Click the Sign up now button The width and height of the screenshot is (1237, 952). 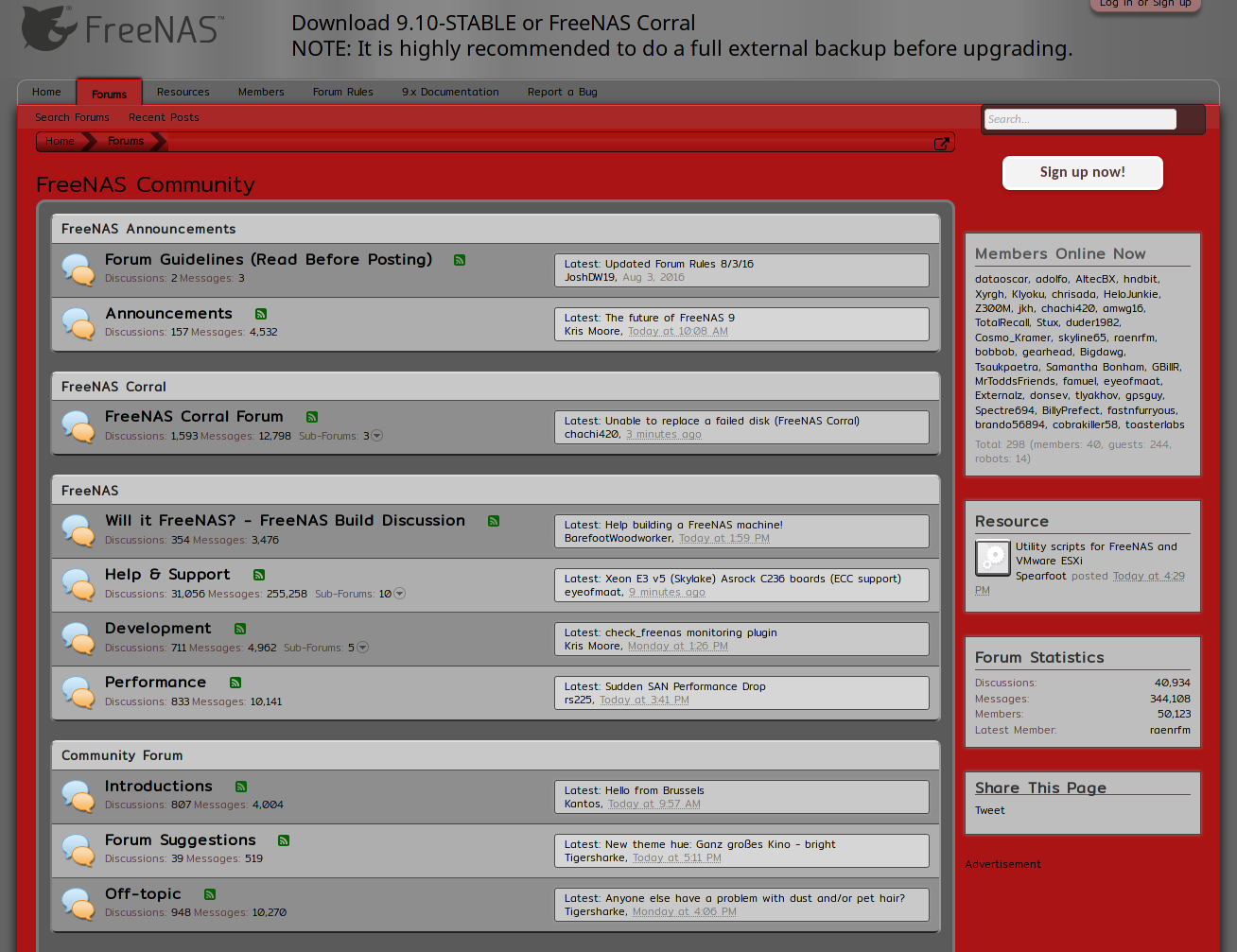click(1083, 172)
